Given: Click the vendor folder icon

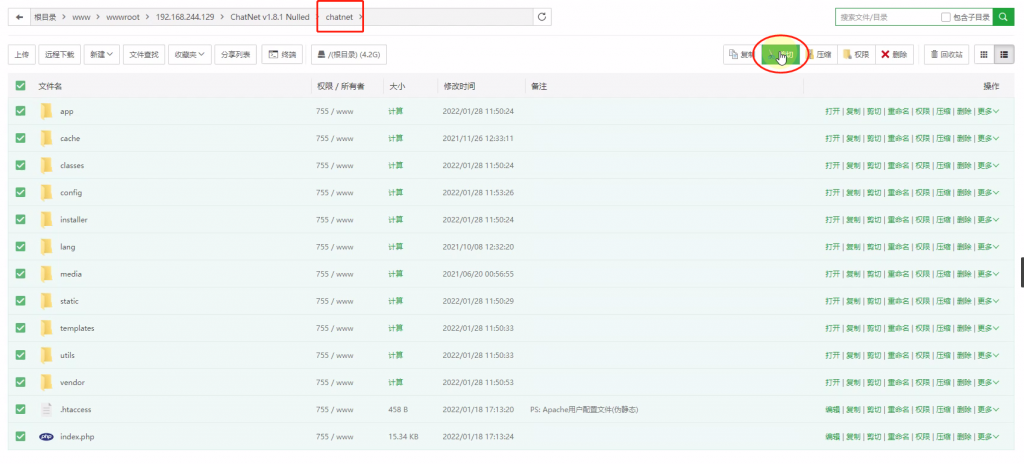Looking at the screenshot, I should pos(46,382).
